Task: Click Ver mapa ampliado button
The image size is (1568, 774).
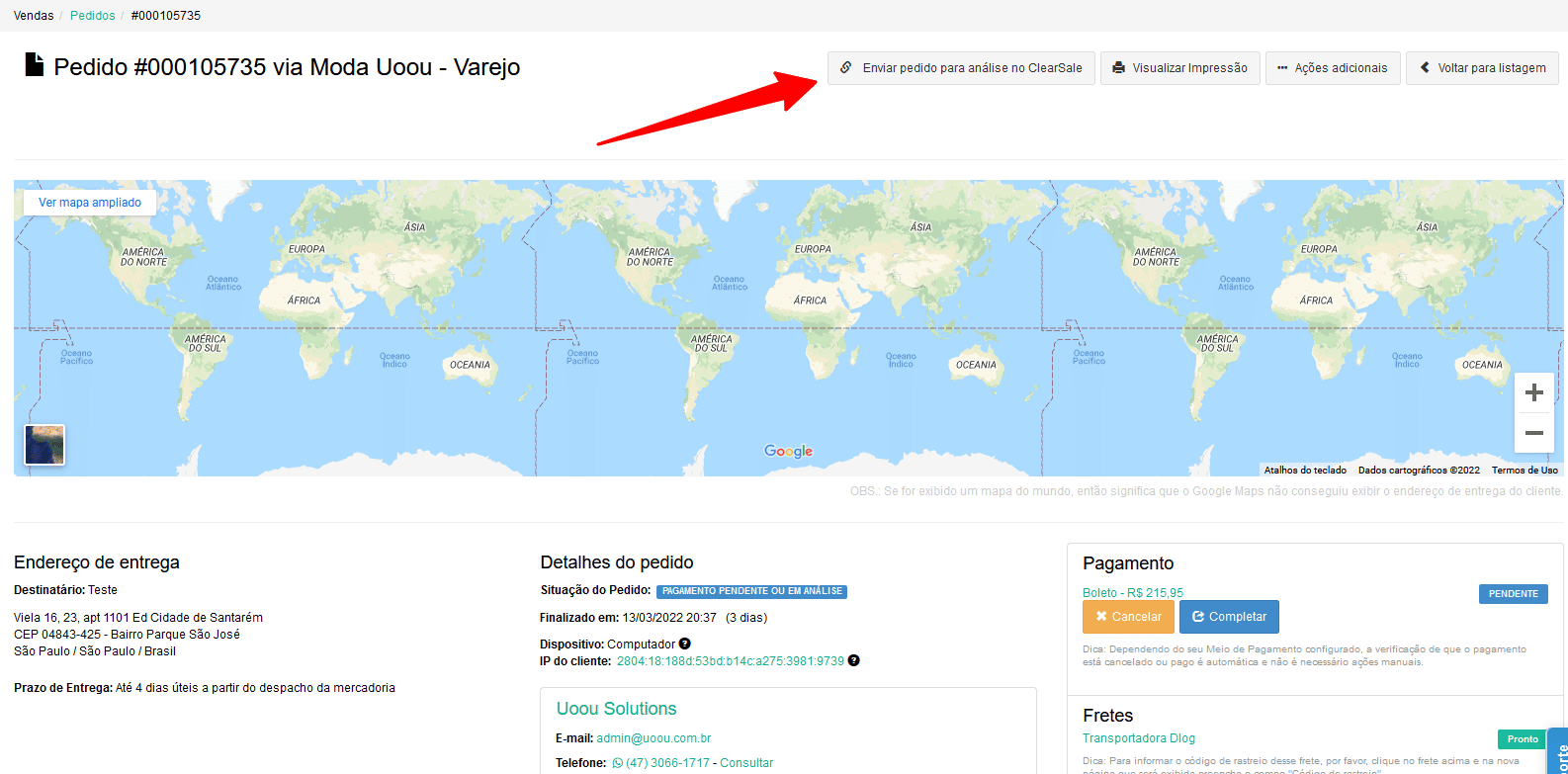Action: (x=90, y=203)
